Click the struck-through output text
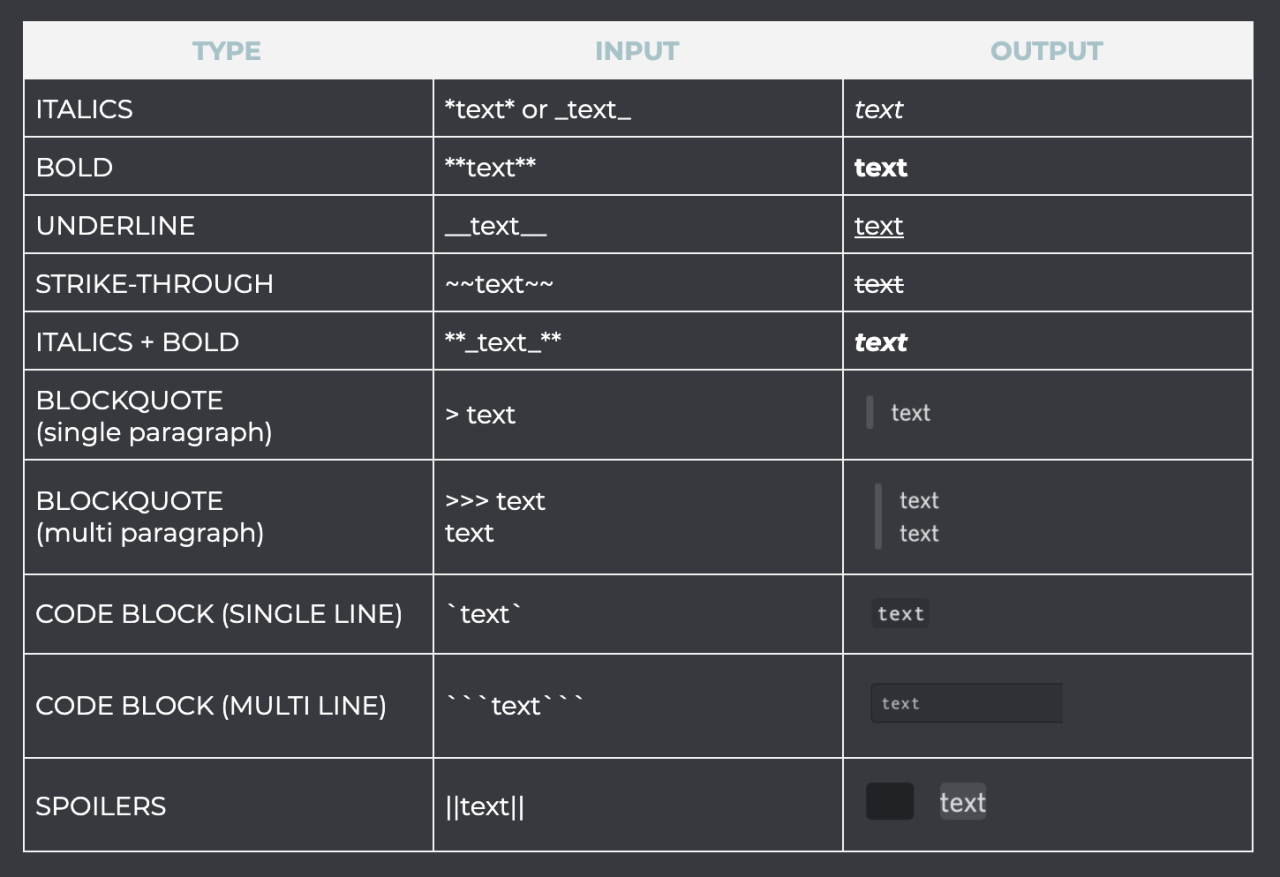 point(879,284)
